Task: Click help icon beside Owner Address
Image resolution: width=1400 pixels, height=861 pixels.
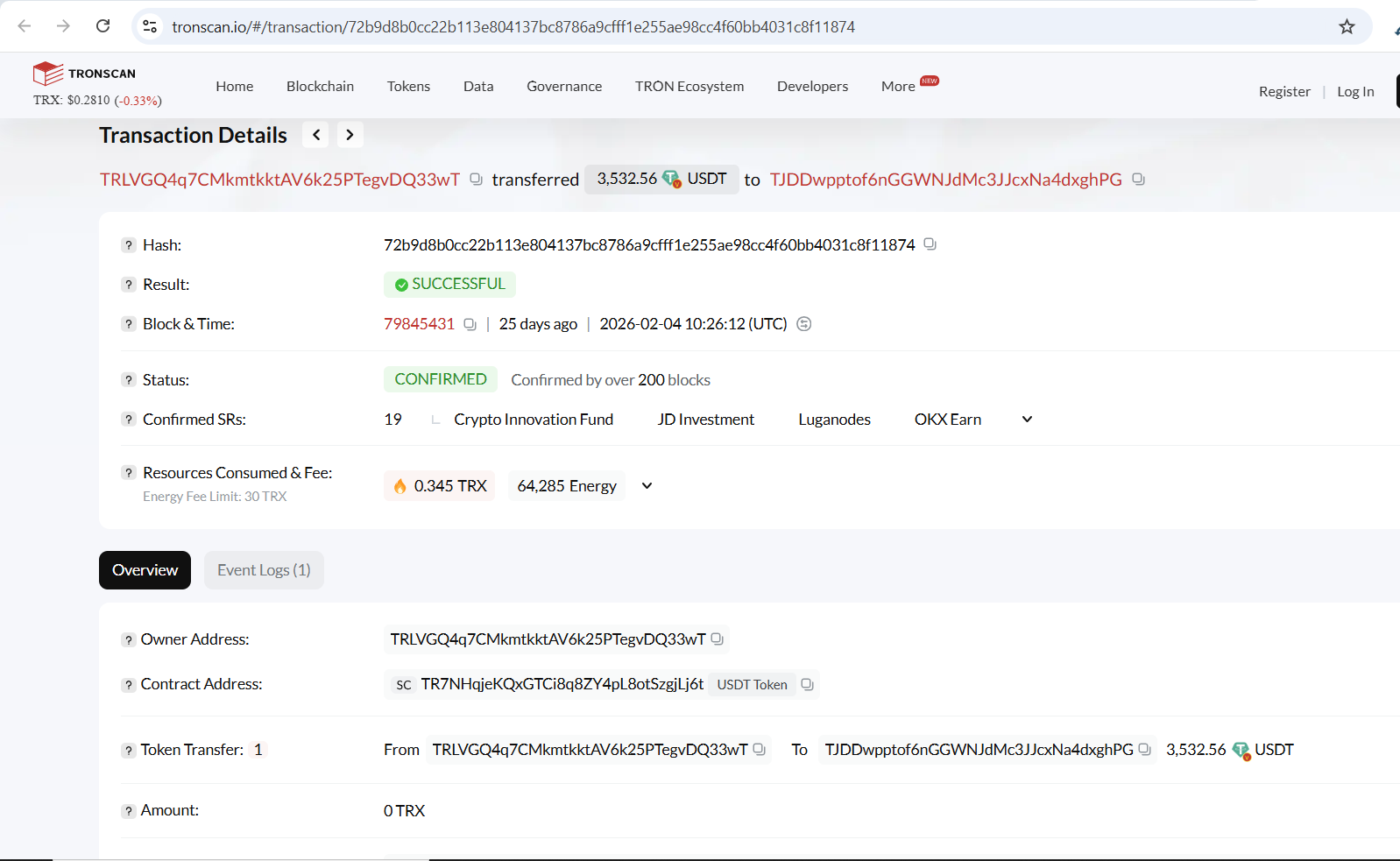Action: click(129, 640)
